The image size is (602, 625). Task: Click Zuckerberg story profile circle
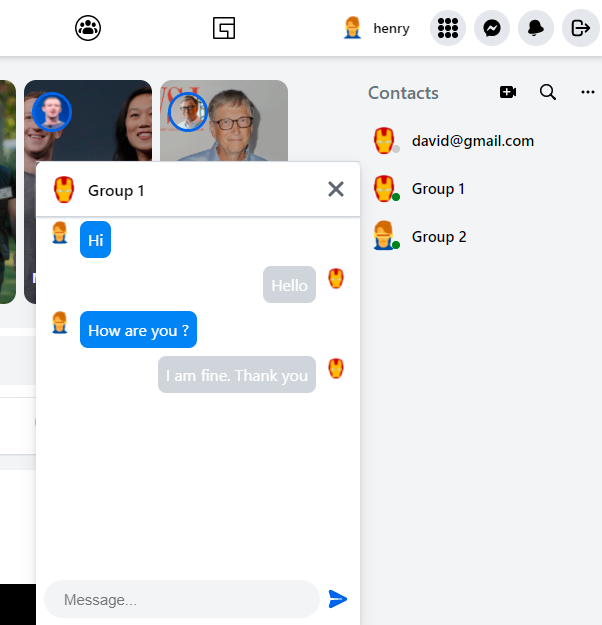52,112
